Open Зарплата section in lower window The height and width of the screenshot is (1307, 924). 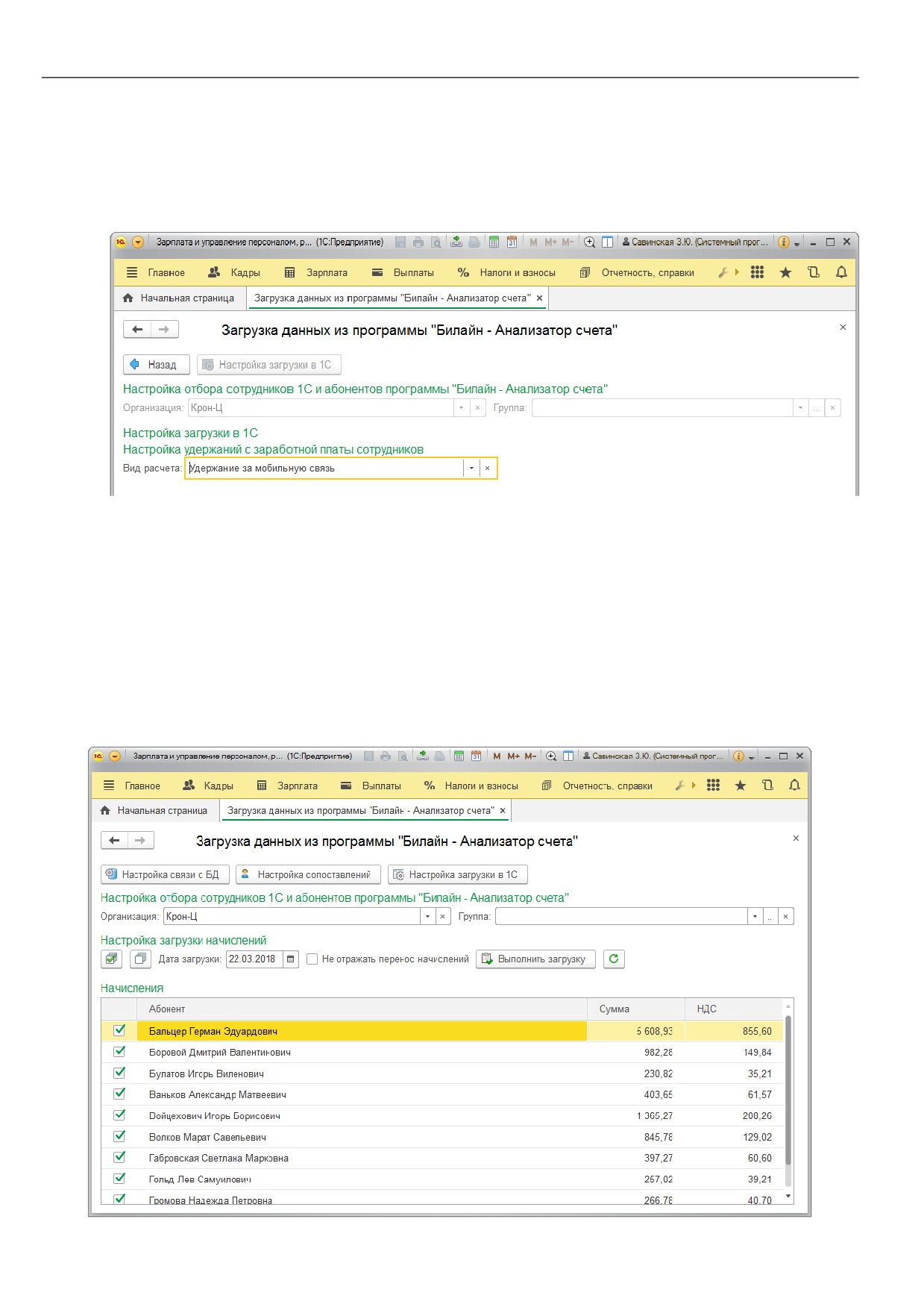(x=287, y=786)
